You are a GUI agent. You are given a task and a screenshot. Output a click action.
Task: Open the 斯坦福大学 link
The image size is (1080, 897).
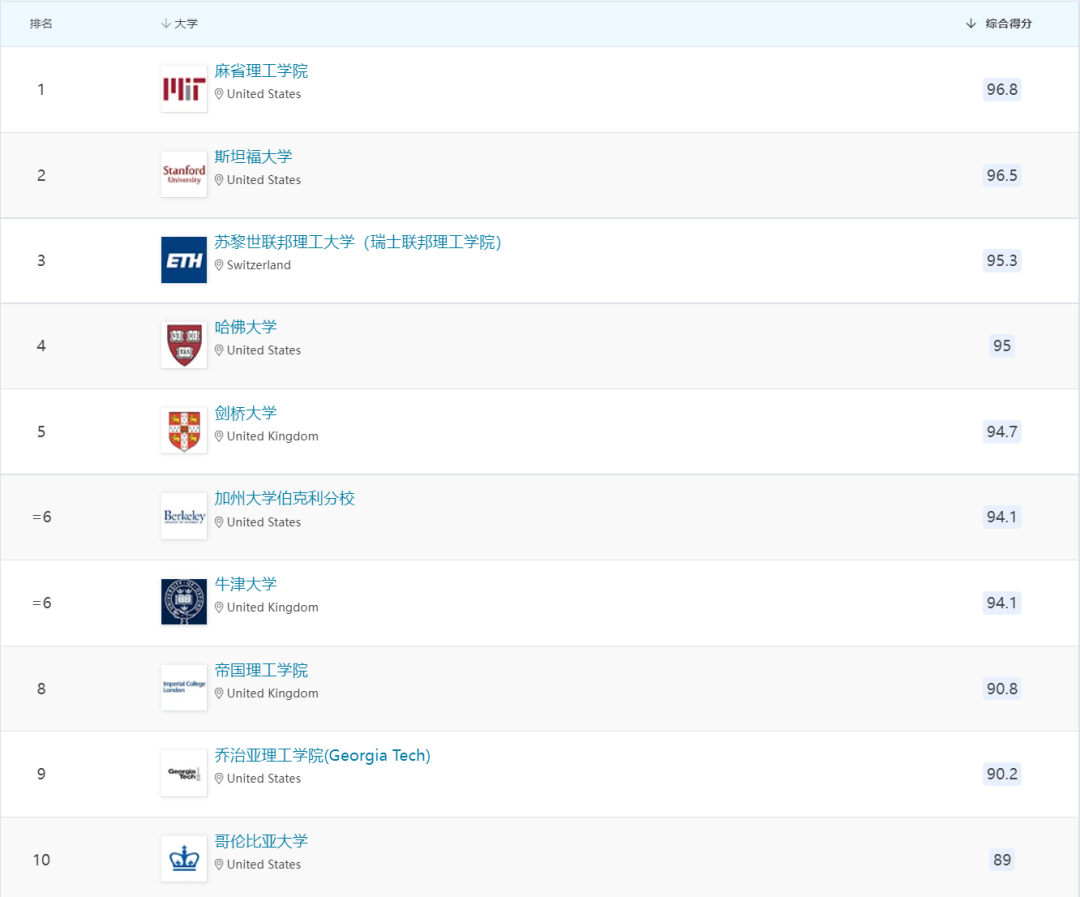[253, 157]
